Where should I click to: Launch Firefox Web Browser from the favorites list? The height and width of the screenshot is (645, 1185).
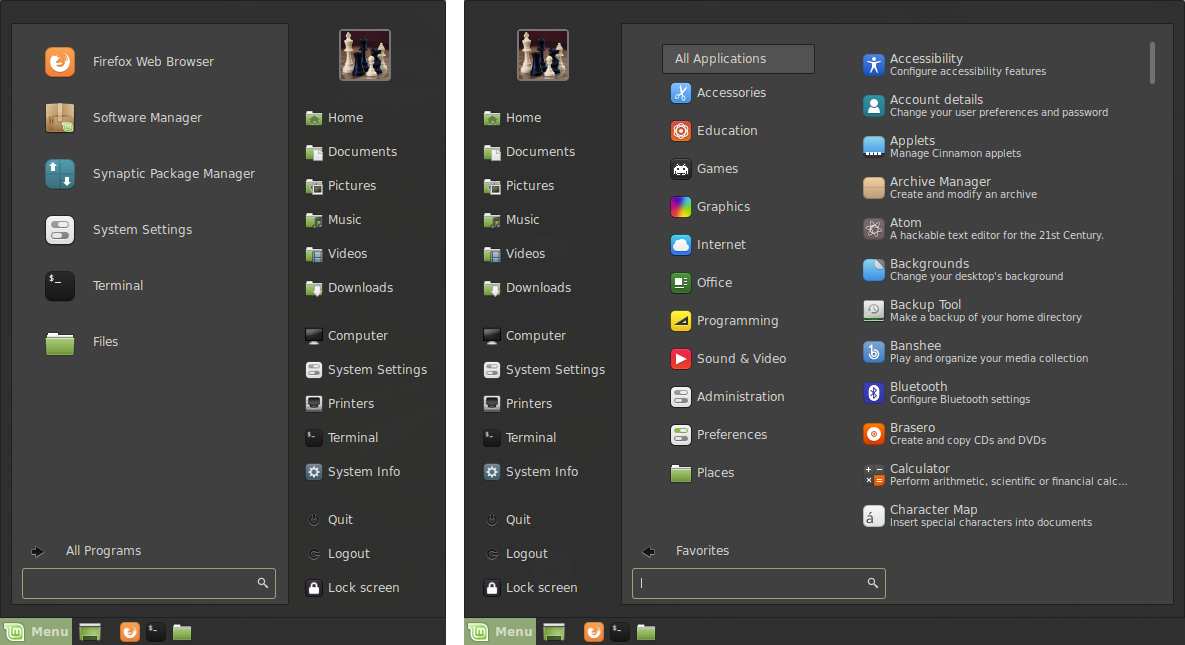click(x=152, y=62)
